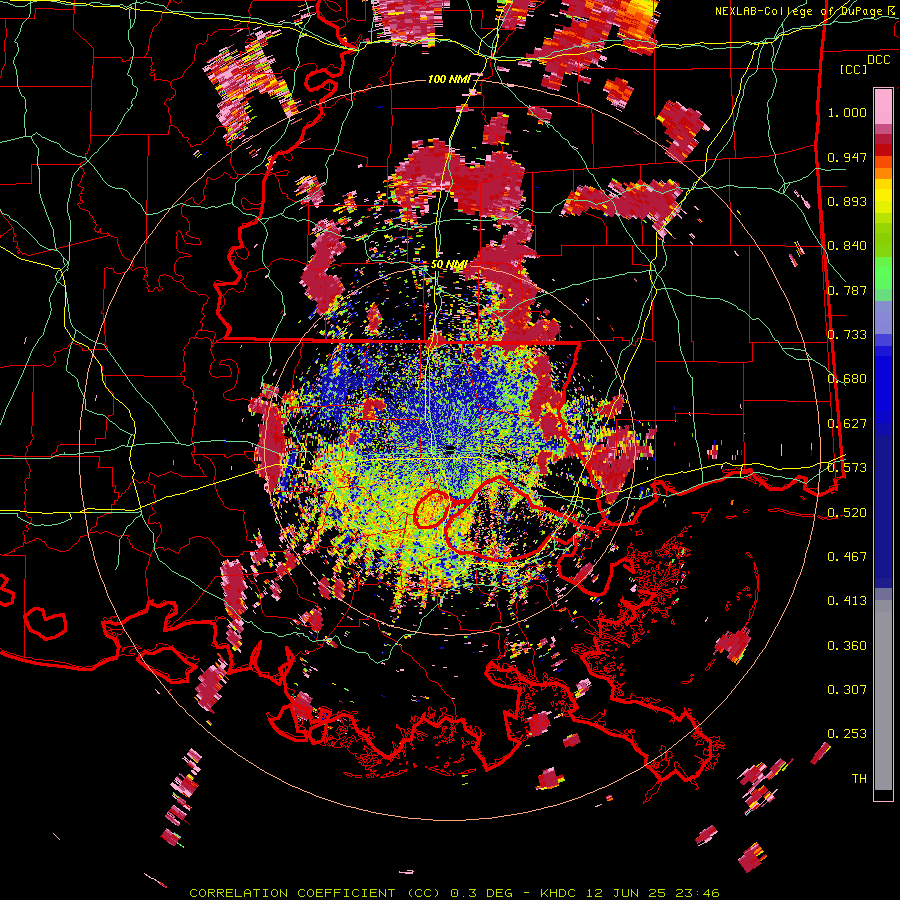This screenshot has height=900, width=900.
Task: Select the 1.000 scale value
Action: pyautogui.click(x=847, y=112)
